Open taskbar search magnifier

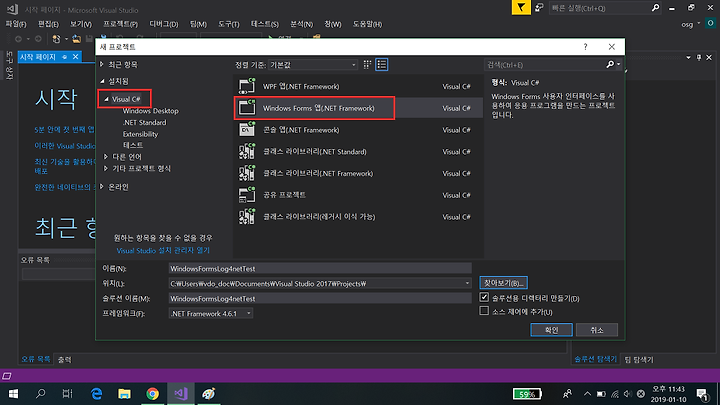point(40,394)
